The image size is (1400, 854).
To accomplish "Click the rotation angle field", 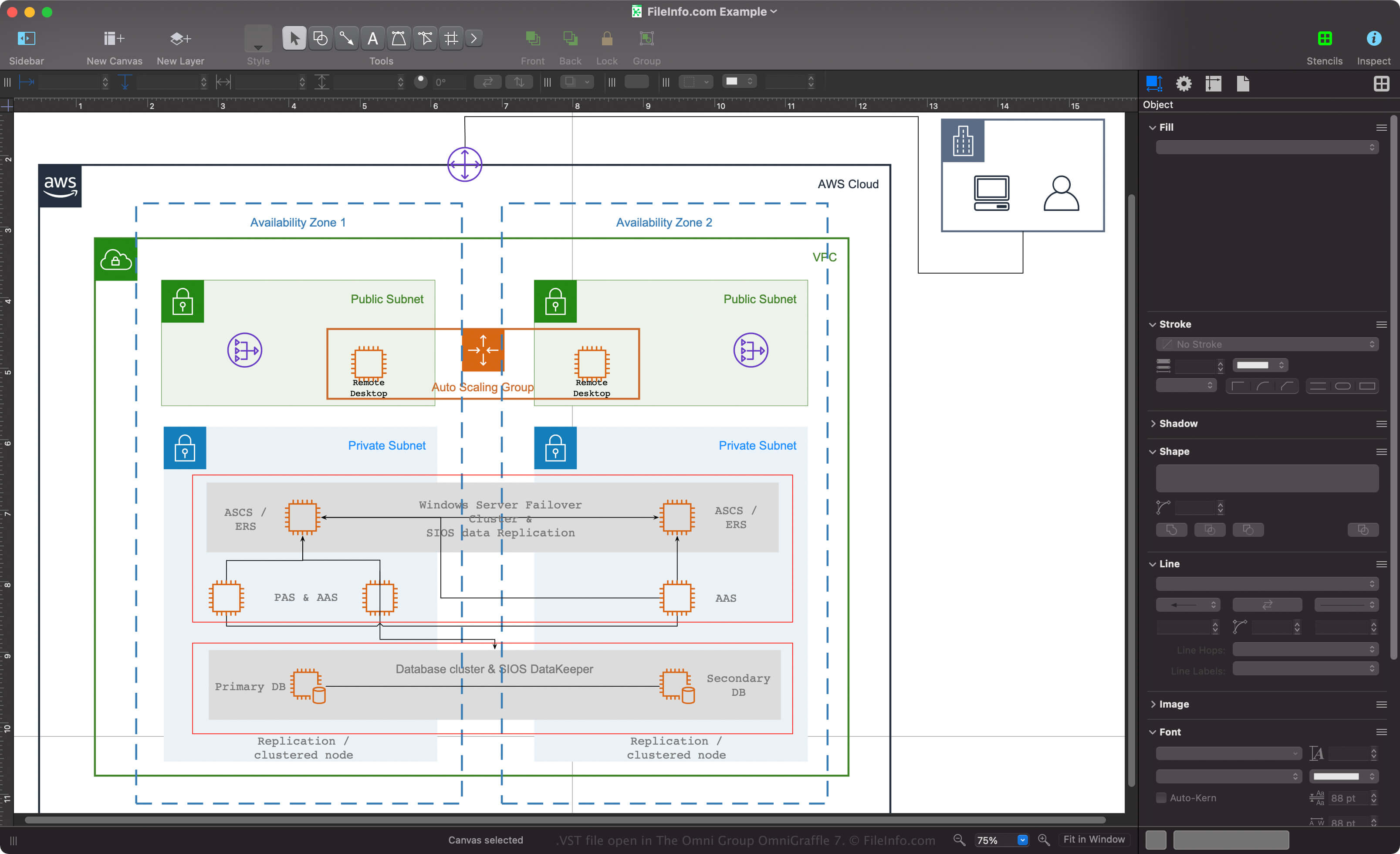I will click(449, 82).
